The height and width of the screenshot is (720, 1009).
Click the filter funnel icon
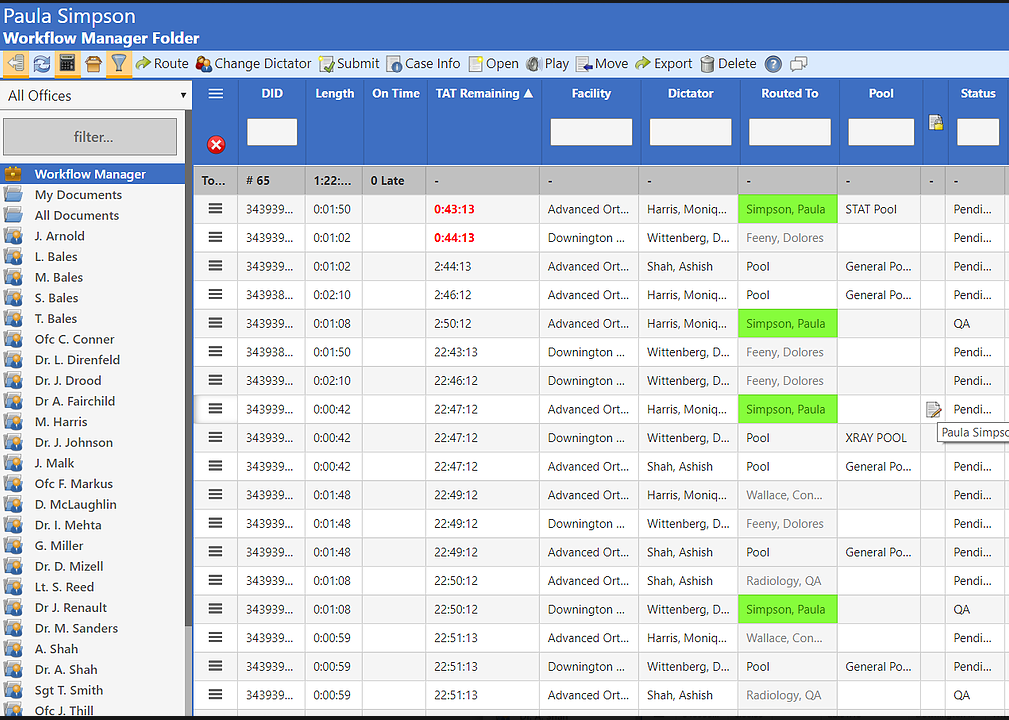tap(119, 63)
